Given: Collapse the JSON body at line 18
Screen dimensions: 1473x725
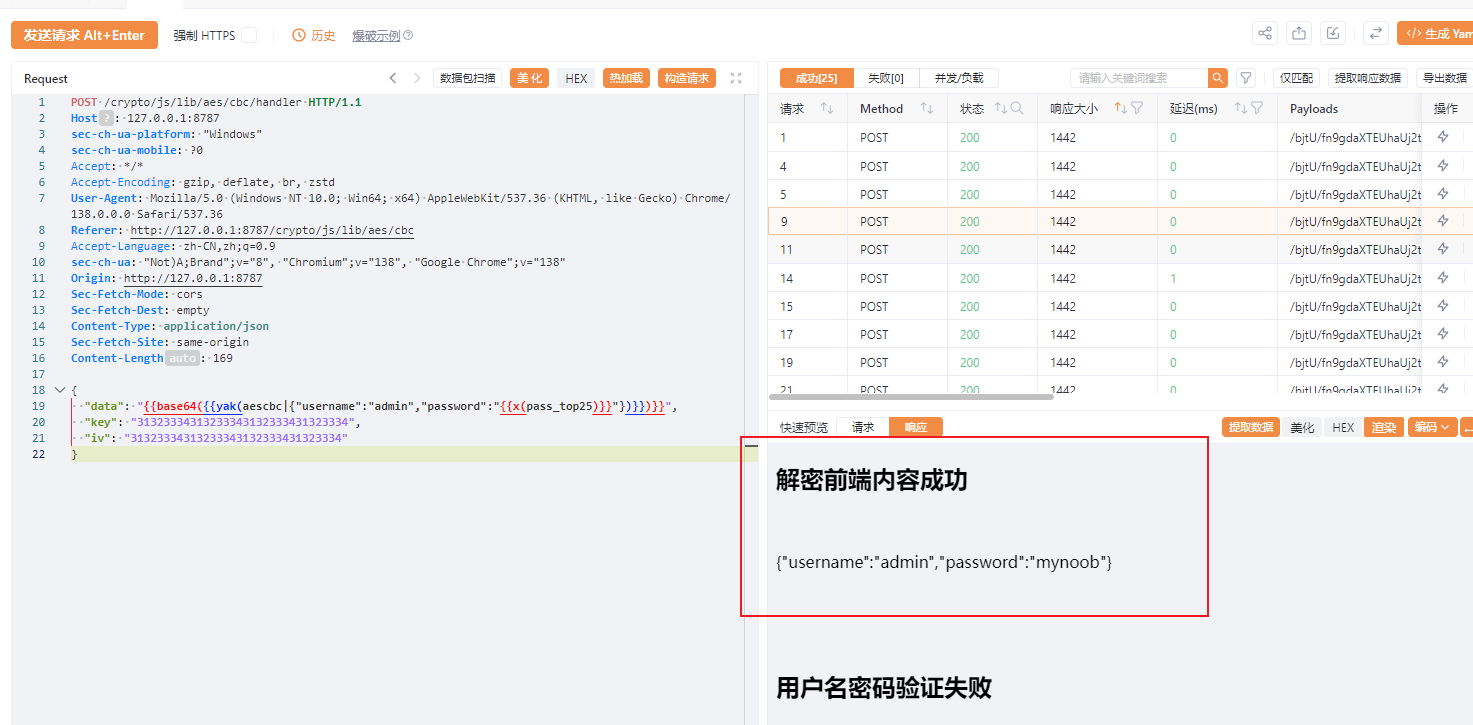Looking at the screenshot, I should click(x=59, y=390).
